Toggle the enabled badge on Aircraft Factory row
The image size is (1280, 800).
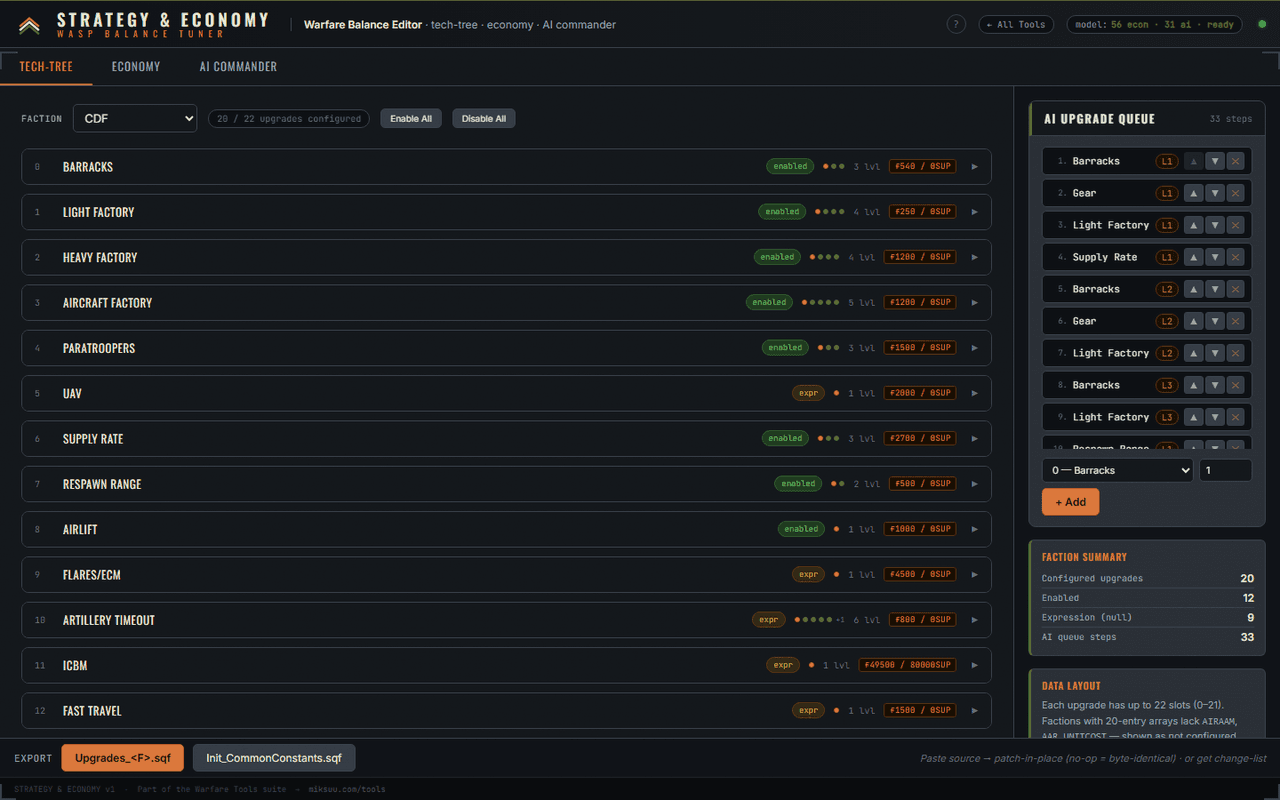(x=769, y=302)
